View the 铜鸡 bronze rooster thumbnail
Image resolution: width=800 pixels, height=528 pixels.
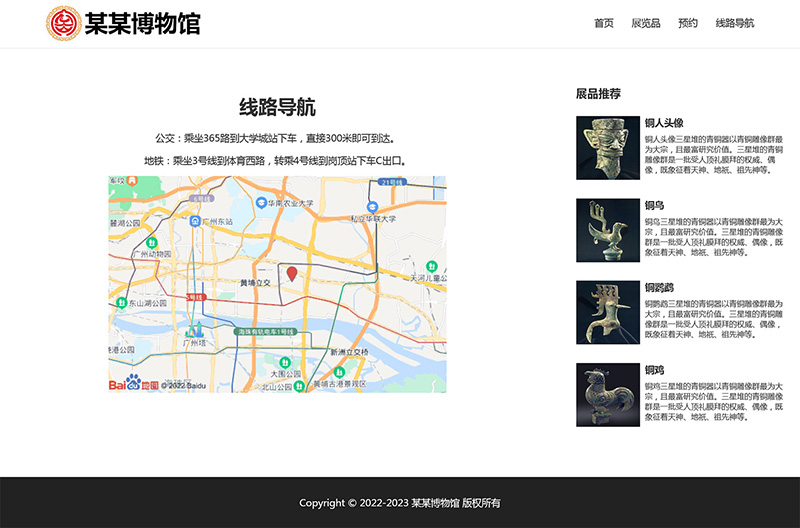click(x=607, y=394)
